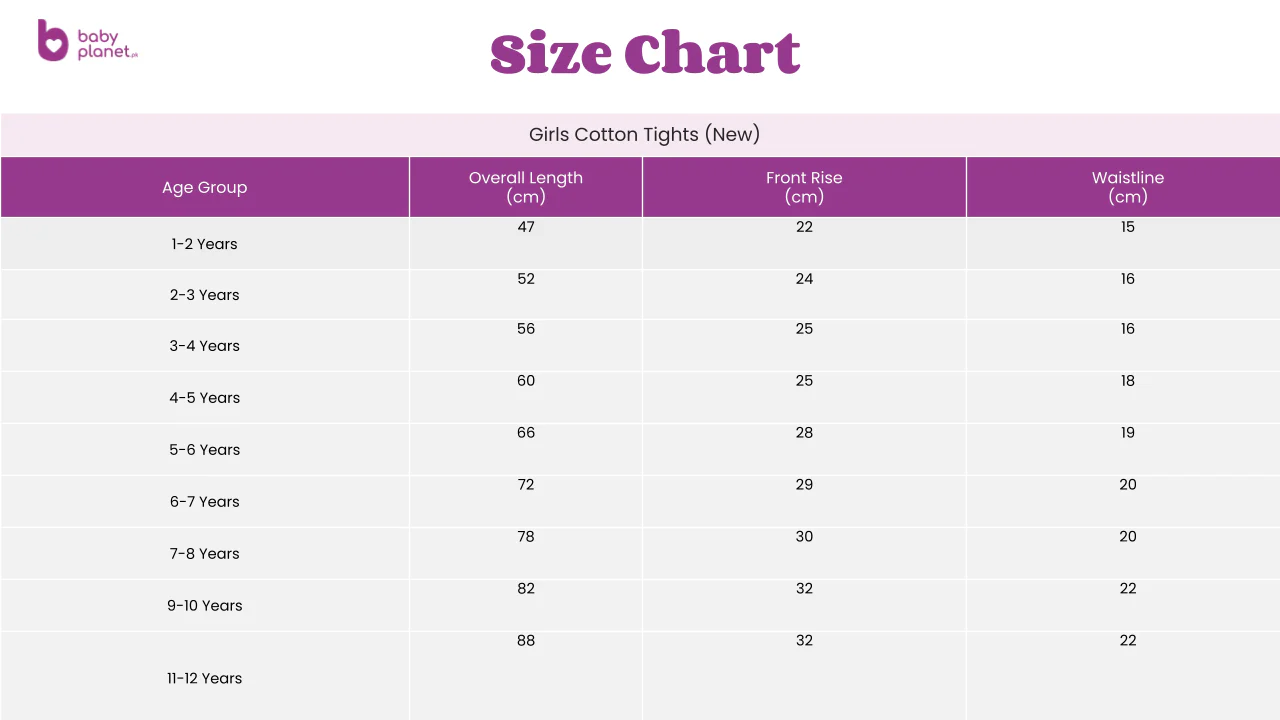The width and height of the screenshot is (1280, 720).
Task: Select the Girls Cotton Tights (New) heading
Action: [x=644, y=135]
